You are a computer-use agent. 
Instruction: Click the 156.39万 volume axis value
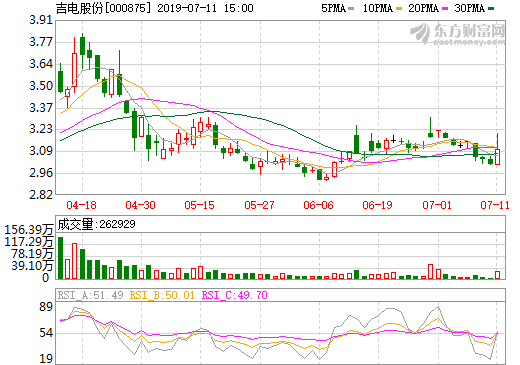click(29, 230)
